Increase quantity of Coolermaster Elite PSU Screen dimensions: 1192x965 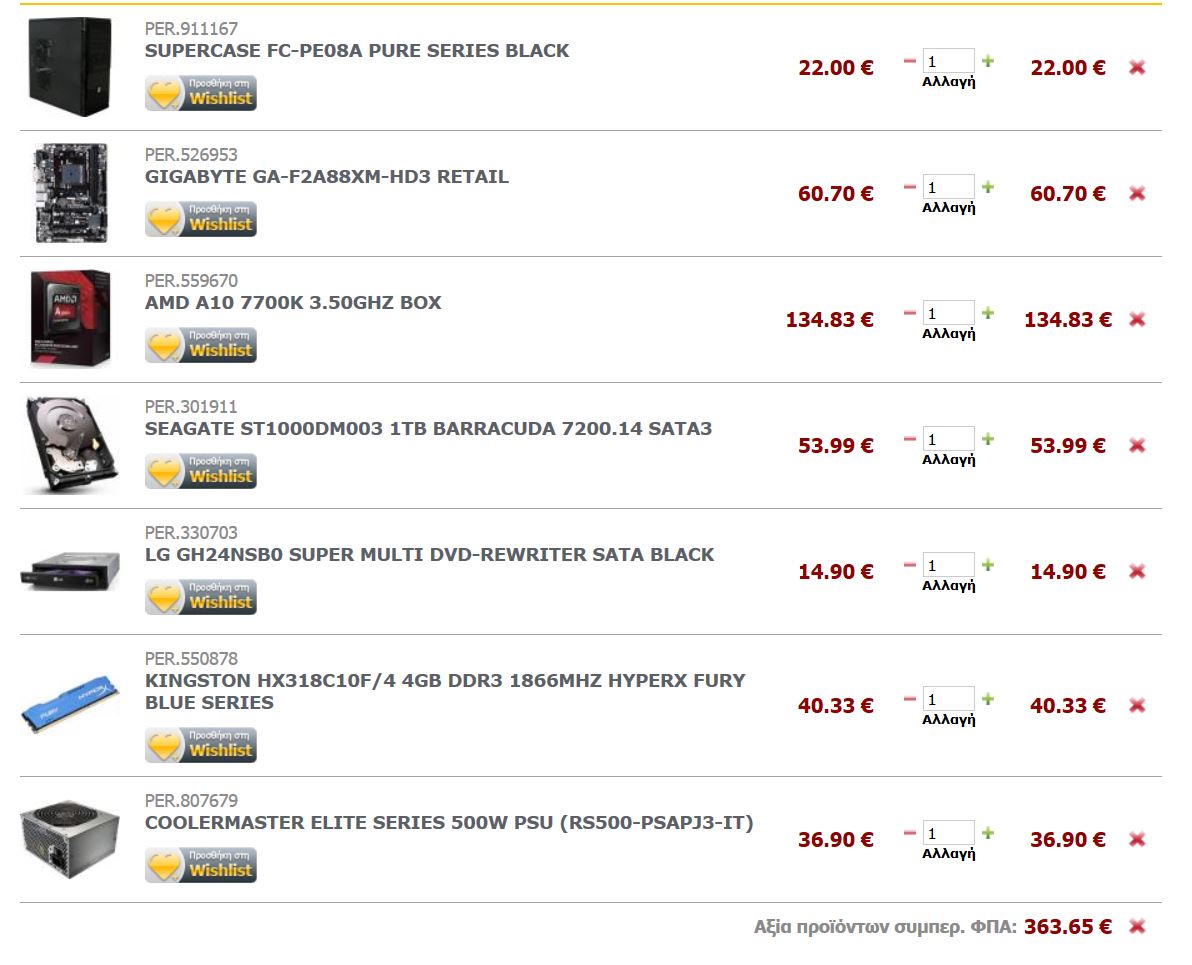[988, 833]
